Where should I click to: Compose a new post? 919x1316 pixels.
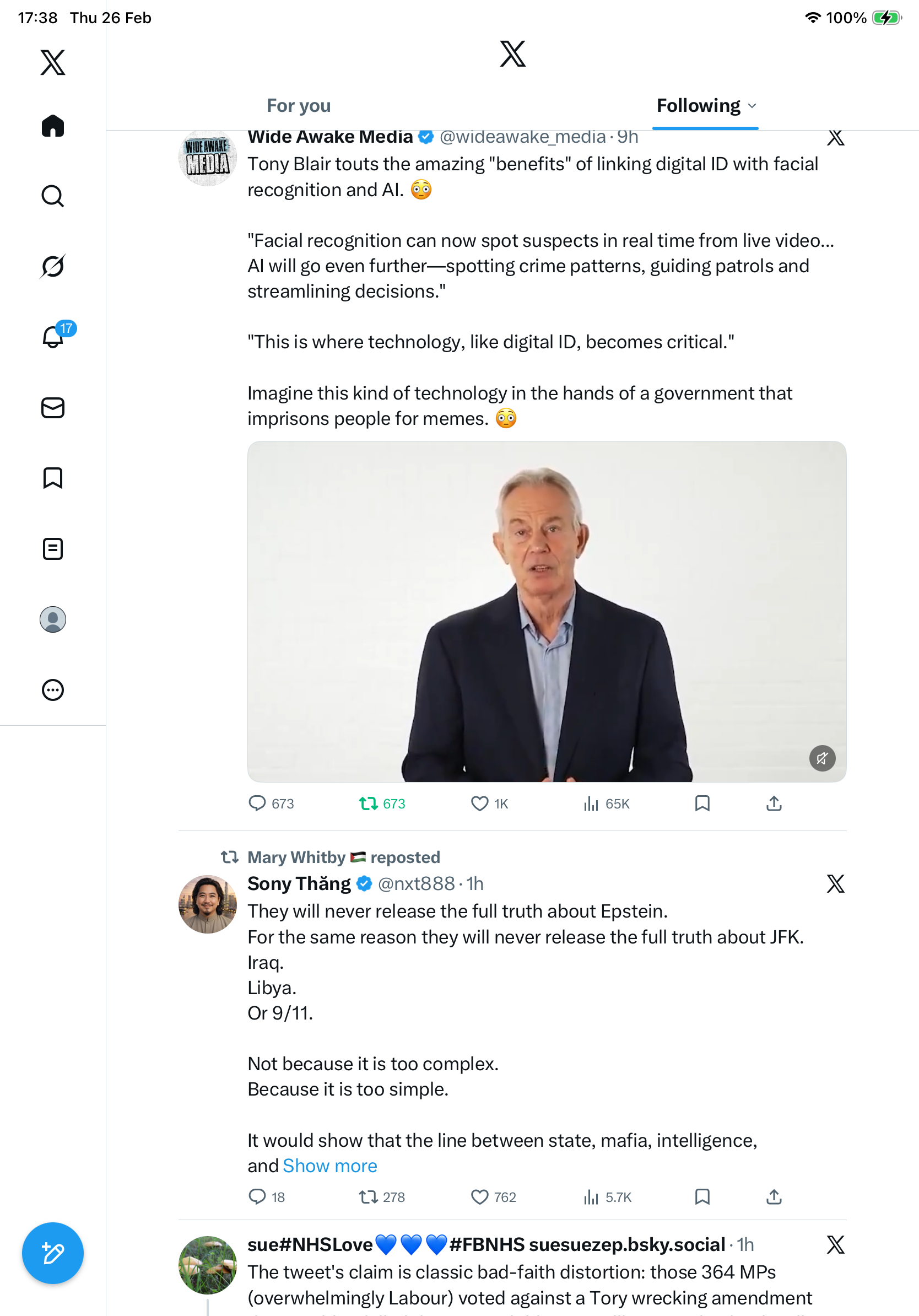point(53,1254)
